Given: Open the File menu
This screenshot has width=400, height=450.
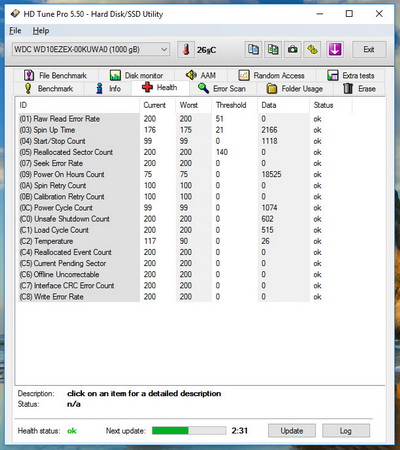Looking at the screenshot, I should pos(15,31).
